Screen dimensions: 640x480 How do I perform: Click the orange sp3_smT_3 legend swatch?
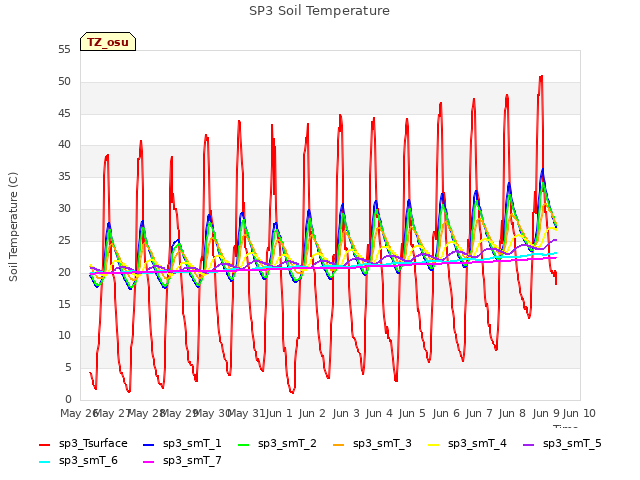tap(339, 444)
